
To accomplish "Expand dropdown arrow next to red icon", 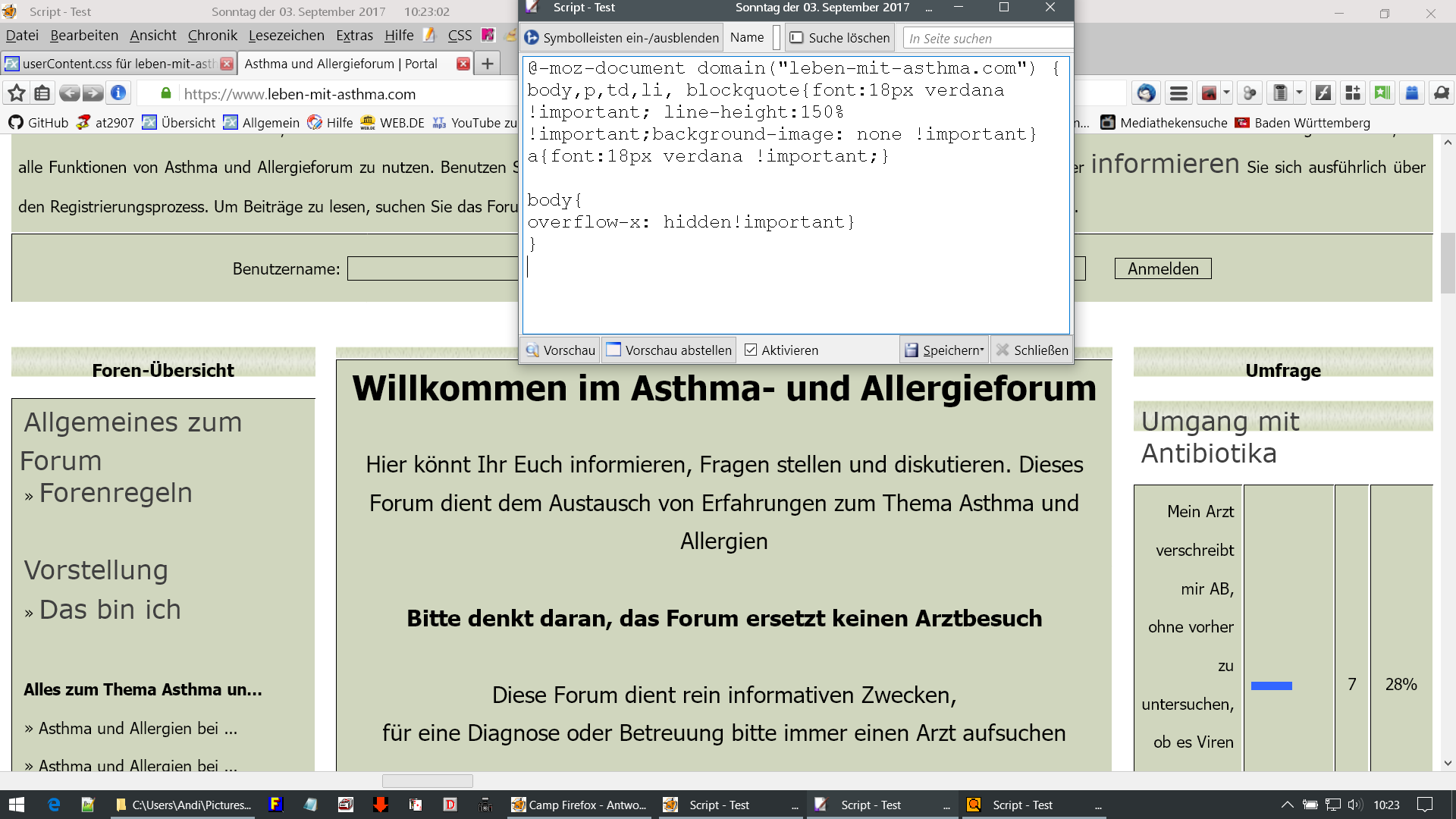I will (1227, 93).
